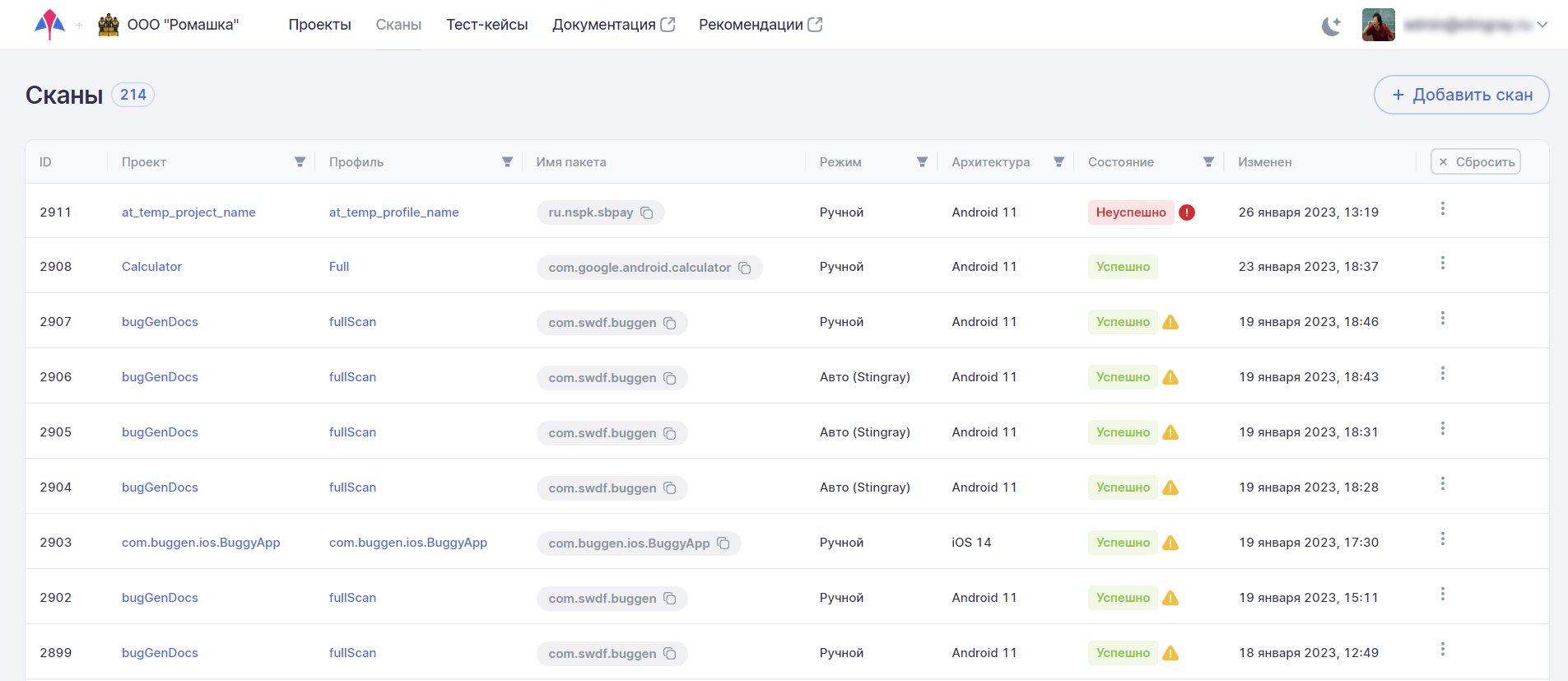Copy the ru.nspk.sbpay package name

647,213
